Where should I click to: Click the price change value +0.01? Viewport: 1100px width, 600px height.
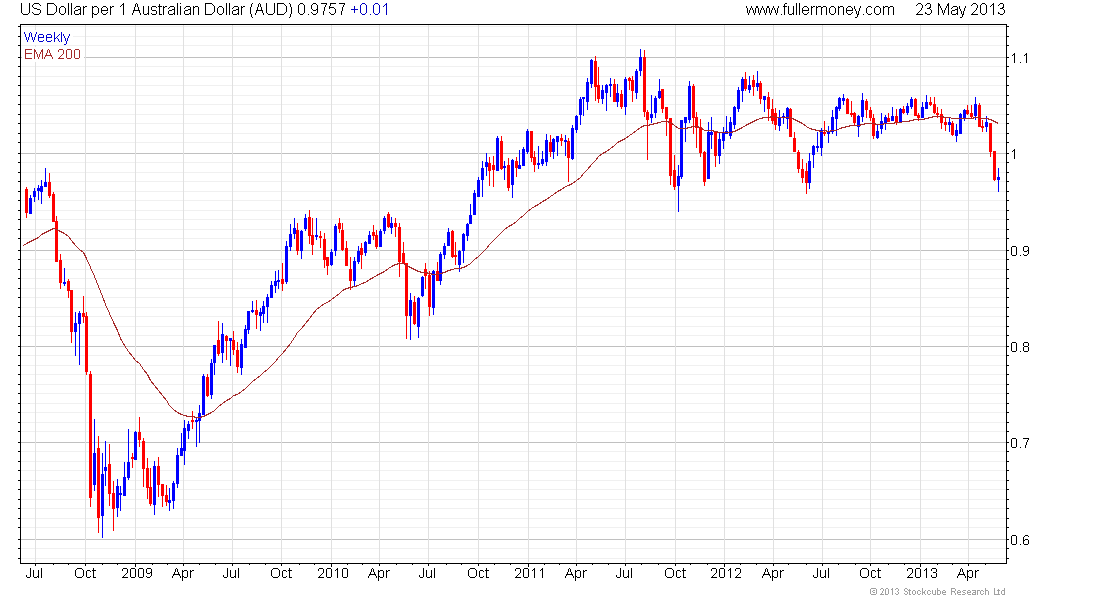click(369, 10)
